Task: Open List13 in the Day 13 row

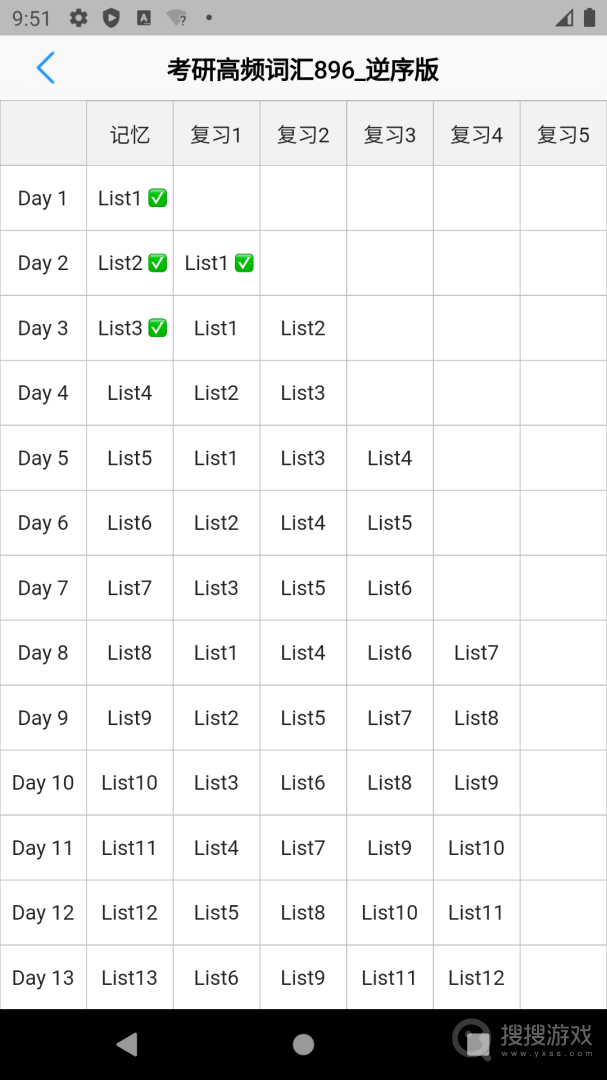Action: [130, 977]
